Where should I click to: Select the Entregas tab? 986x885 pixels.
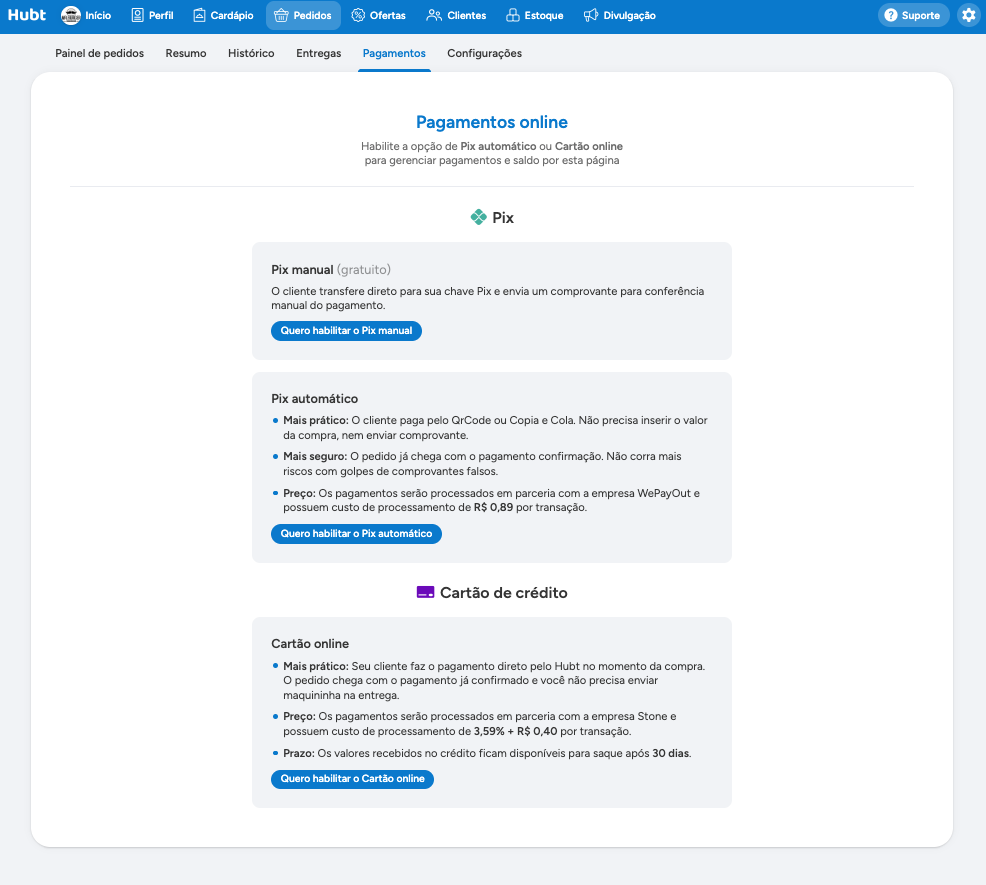[x=318, y=53]
